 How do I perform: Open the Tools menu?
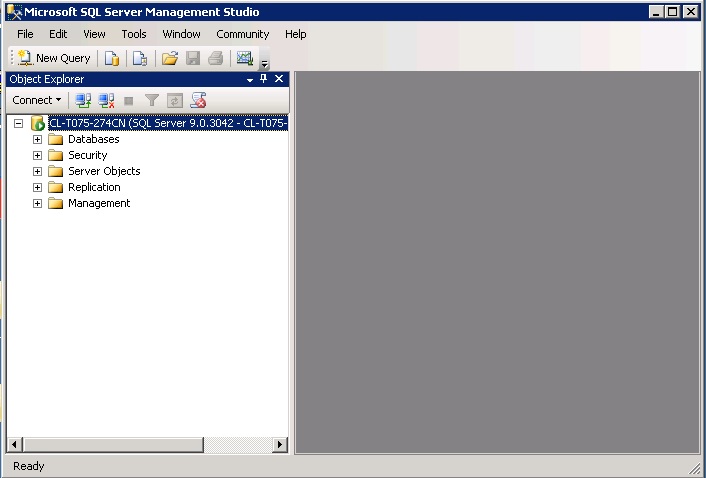click(134, 34)
